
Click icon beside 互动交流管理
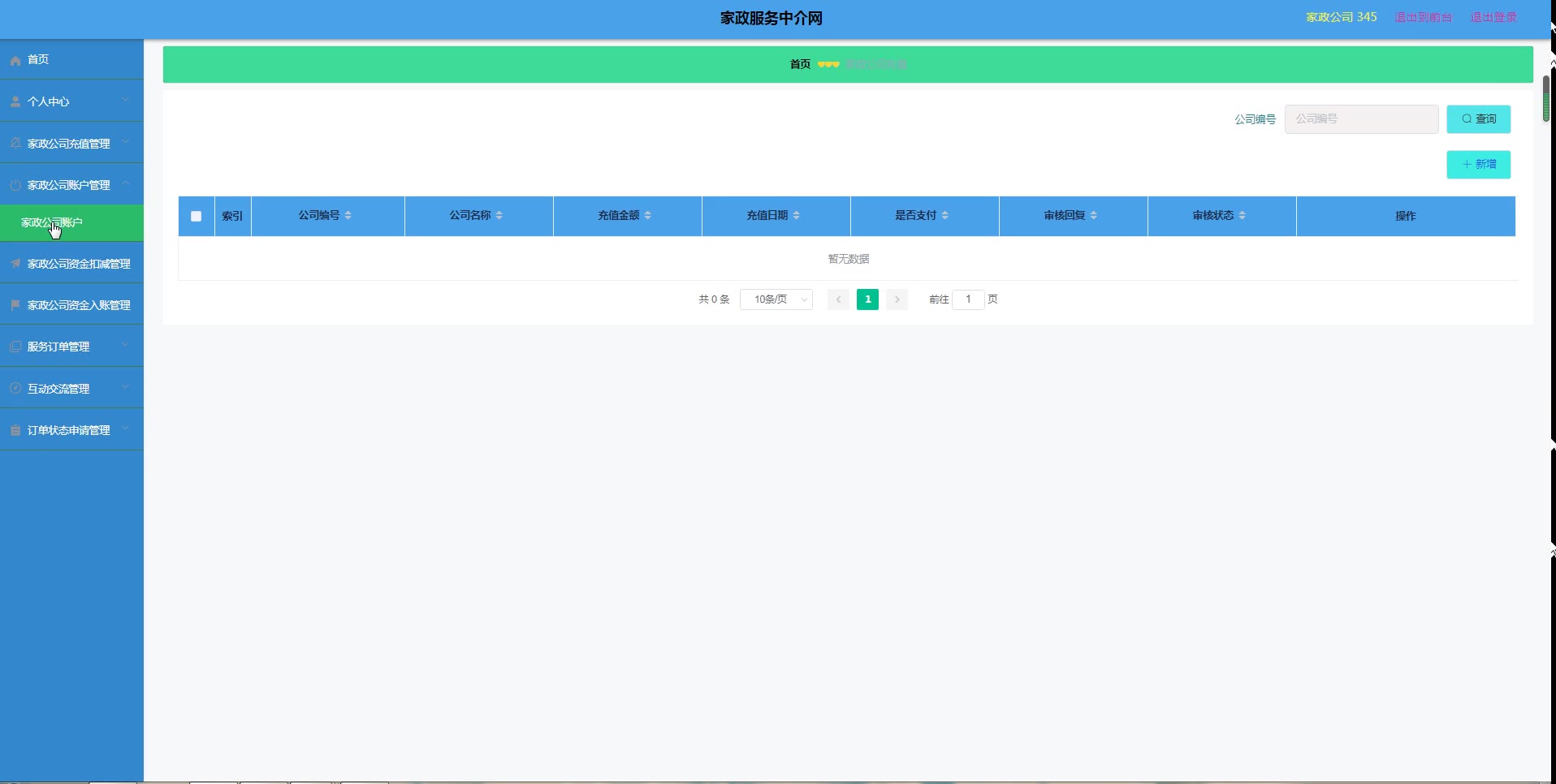(15, 389)
